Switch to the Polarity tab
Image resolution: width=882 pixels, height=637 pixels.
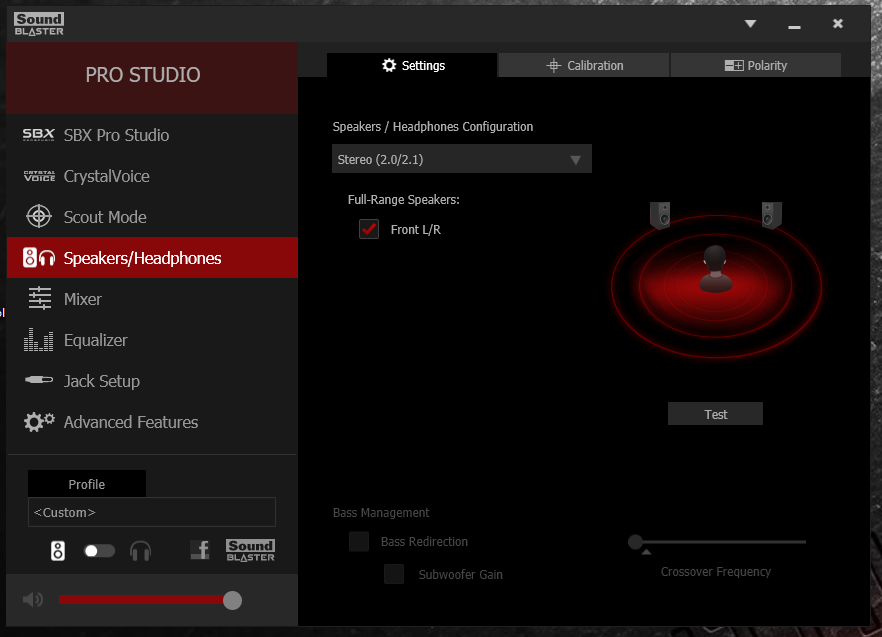(x=756, y=65)
